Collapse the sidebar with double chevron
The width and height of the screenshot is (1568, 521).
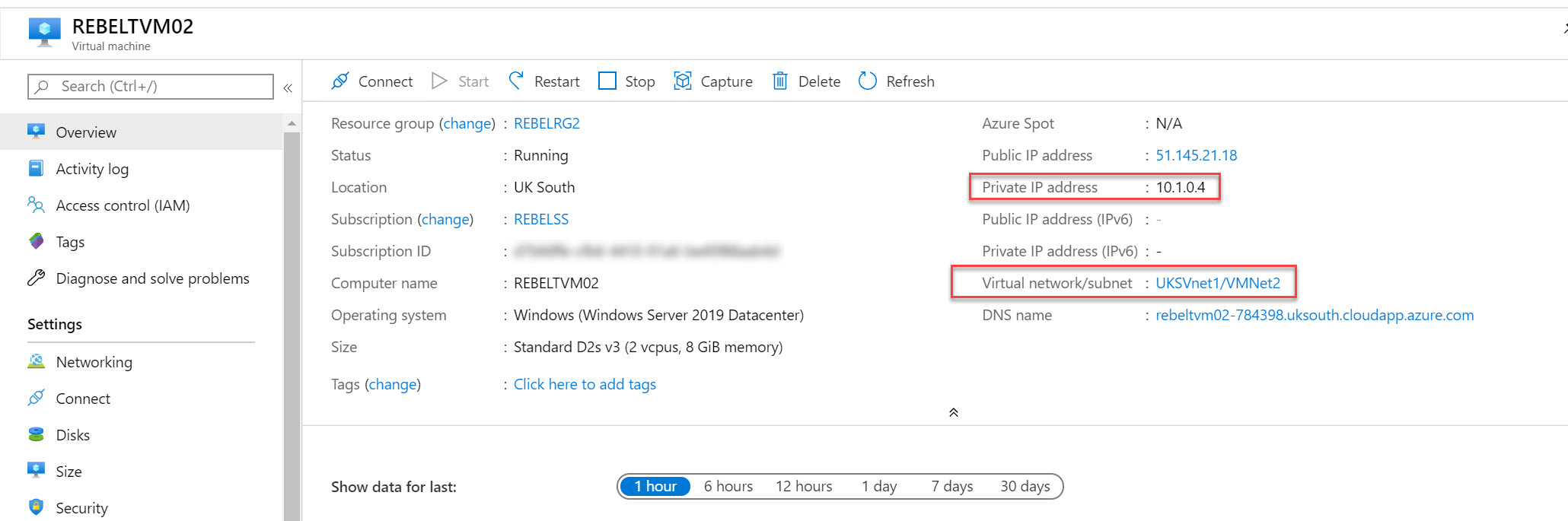[288, 88]
